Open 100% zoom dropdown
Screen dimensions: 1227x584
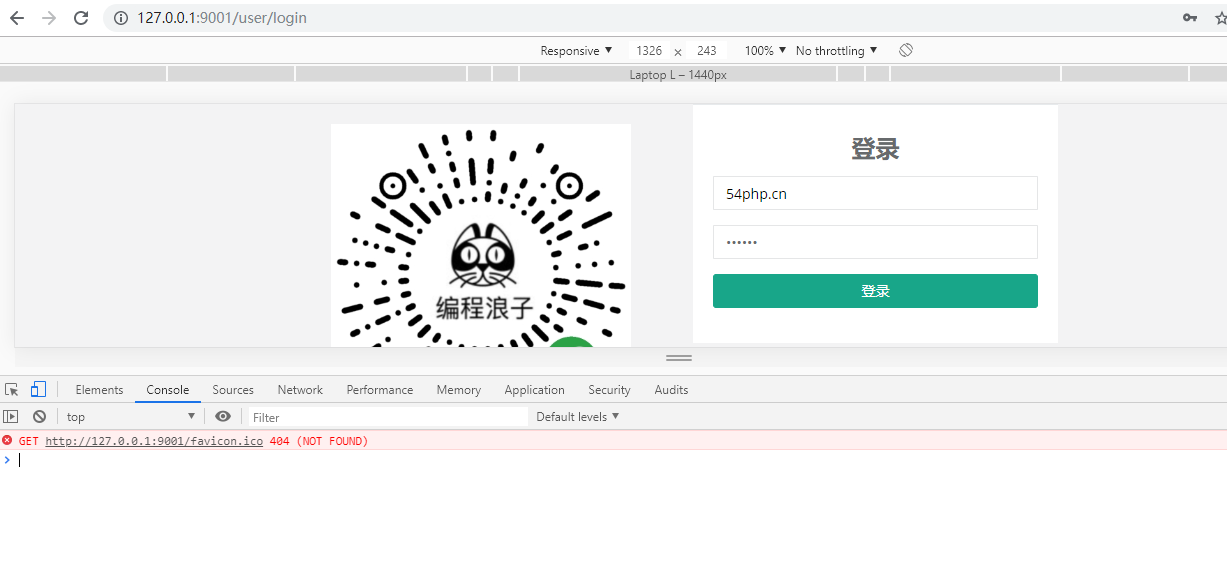[x=765, y=50]
